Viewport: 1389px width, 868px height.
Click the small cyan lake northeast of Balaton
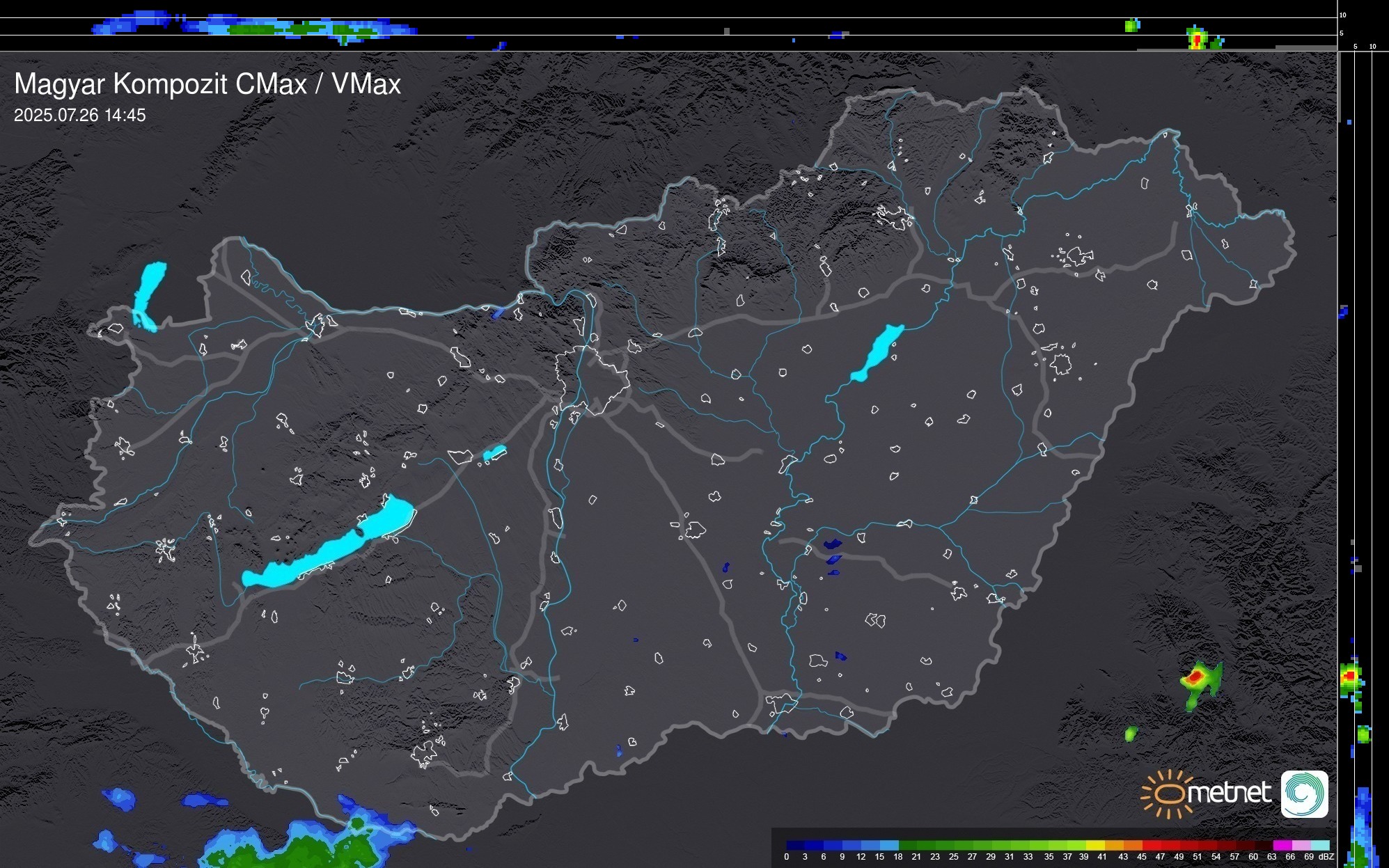click(x=494, y=453)
